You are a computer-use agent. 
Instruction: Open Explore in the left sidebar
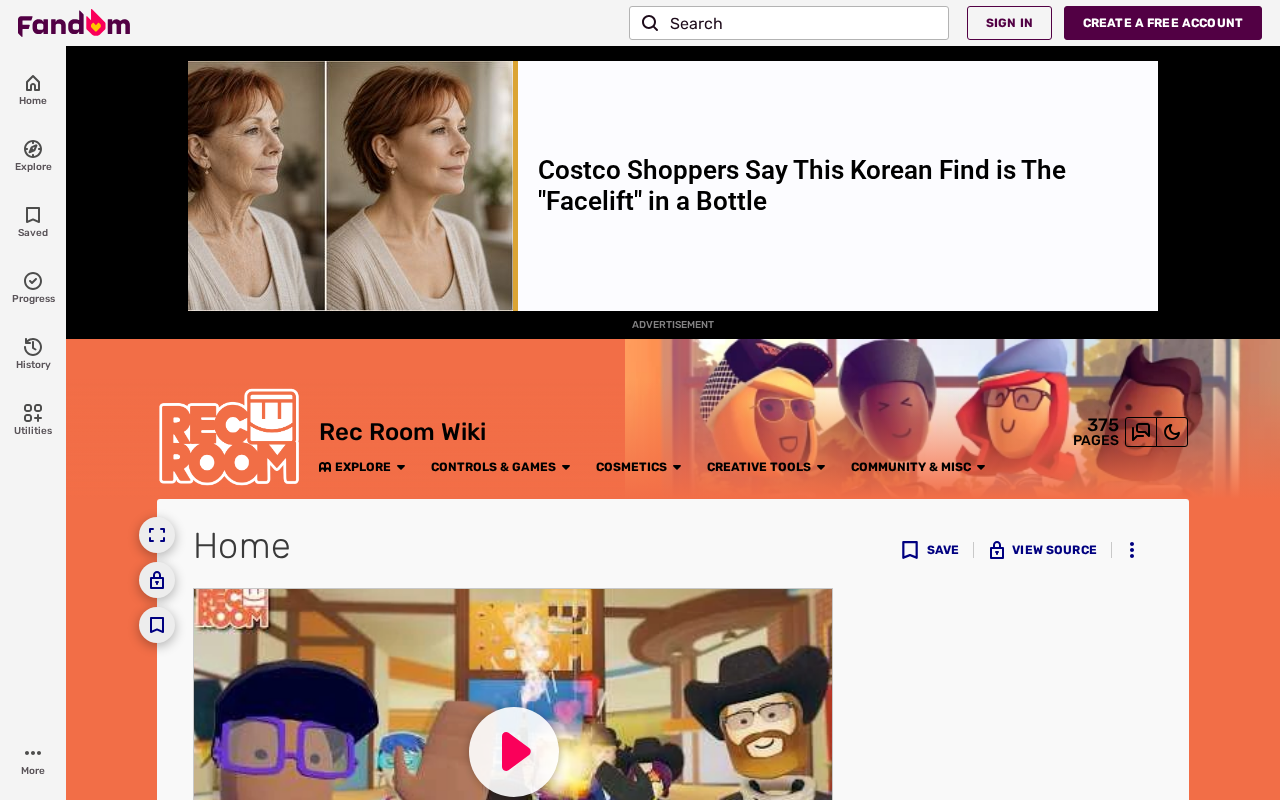click(33, 156)
